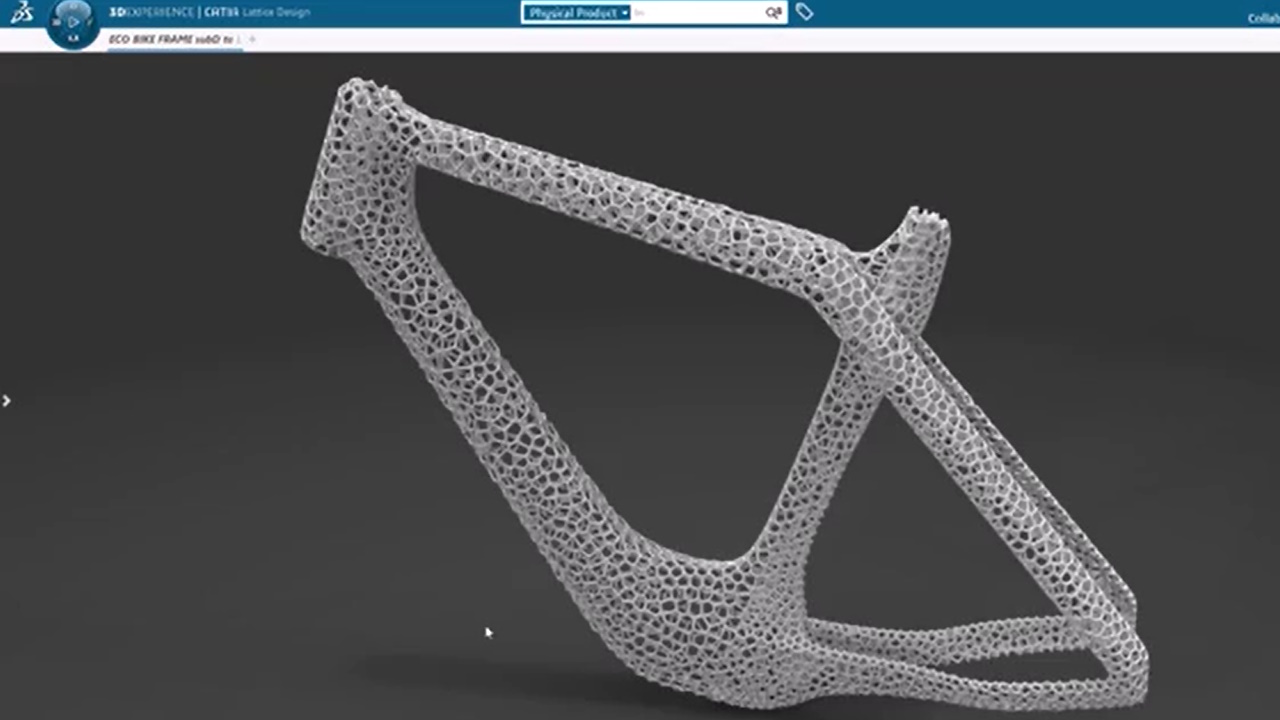The image size is (1280, 720).
Task: Select the compass north quadrant
Action: (73, 6)
